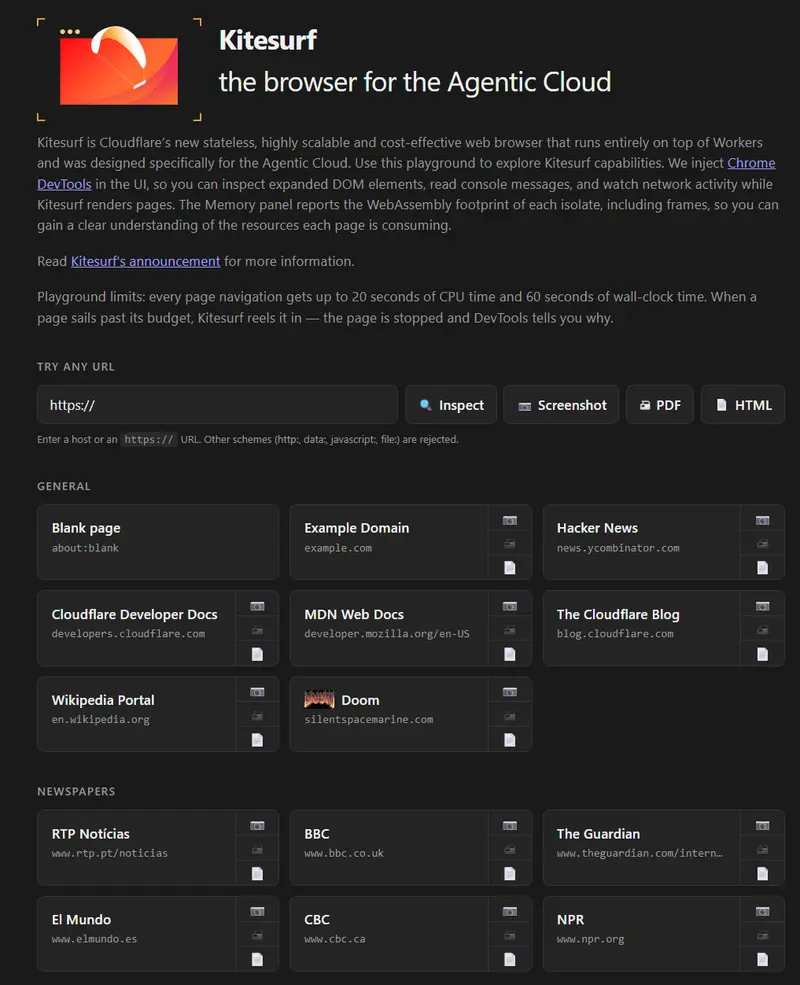
Task: Screenshot the Wikipedia Portal card
Action: pyautogui.click(x=257, y=692)
